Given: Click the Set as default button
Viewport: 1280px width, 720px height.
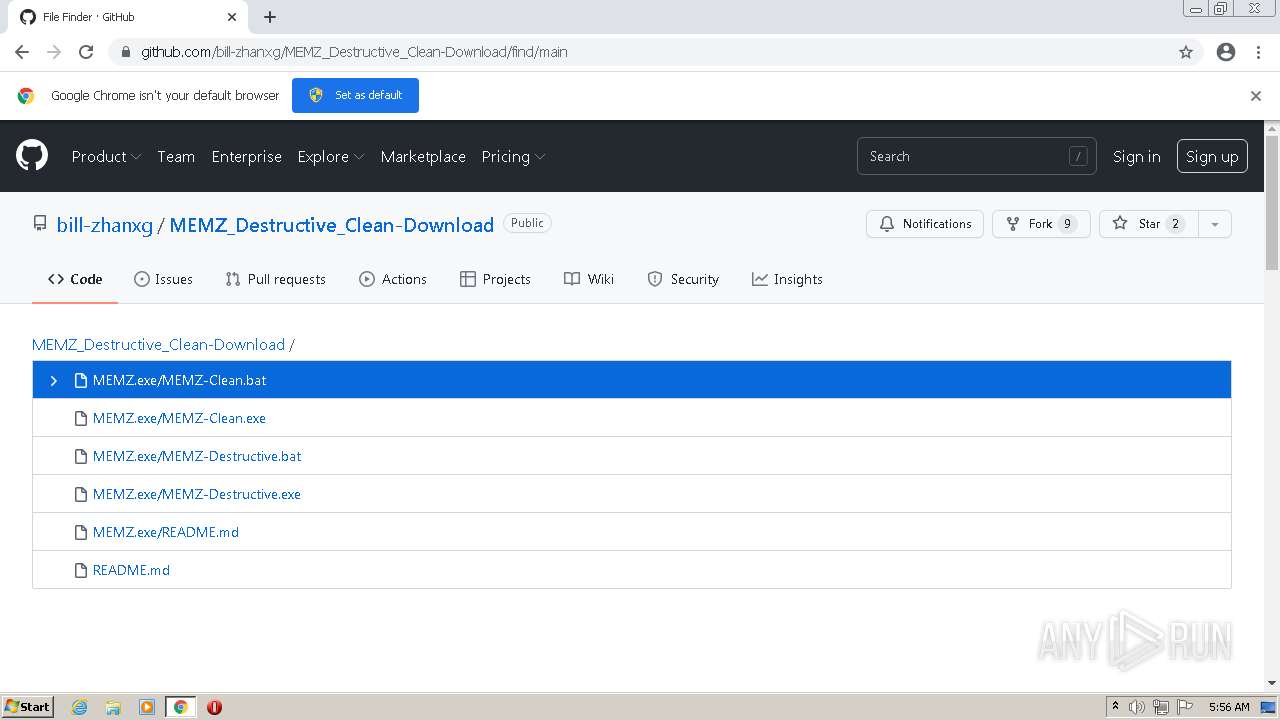Looking at the screenshot, I should [x=355, y=95].
